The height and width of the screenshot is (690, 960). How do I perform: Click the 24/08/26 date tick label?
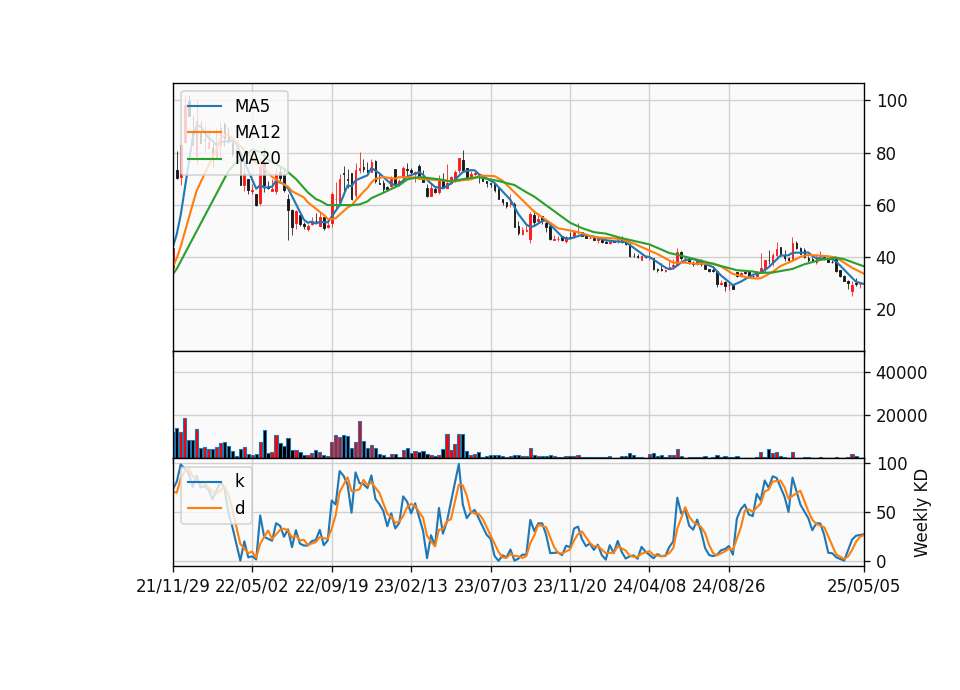pos(729,587)
